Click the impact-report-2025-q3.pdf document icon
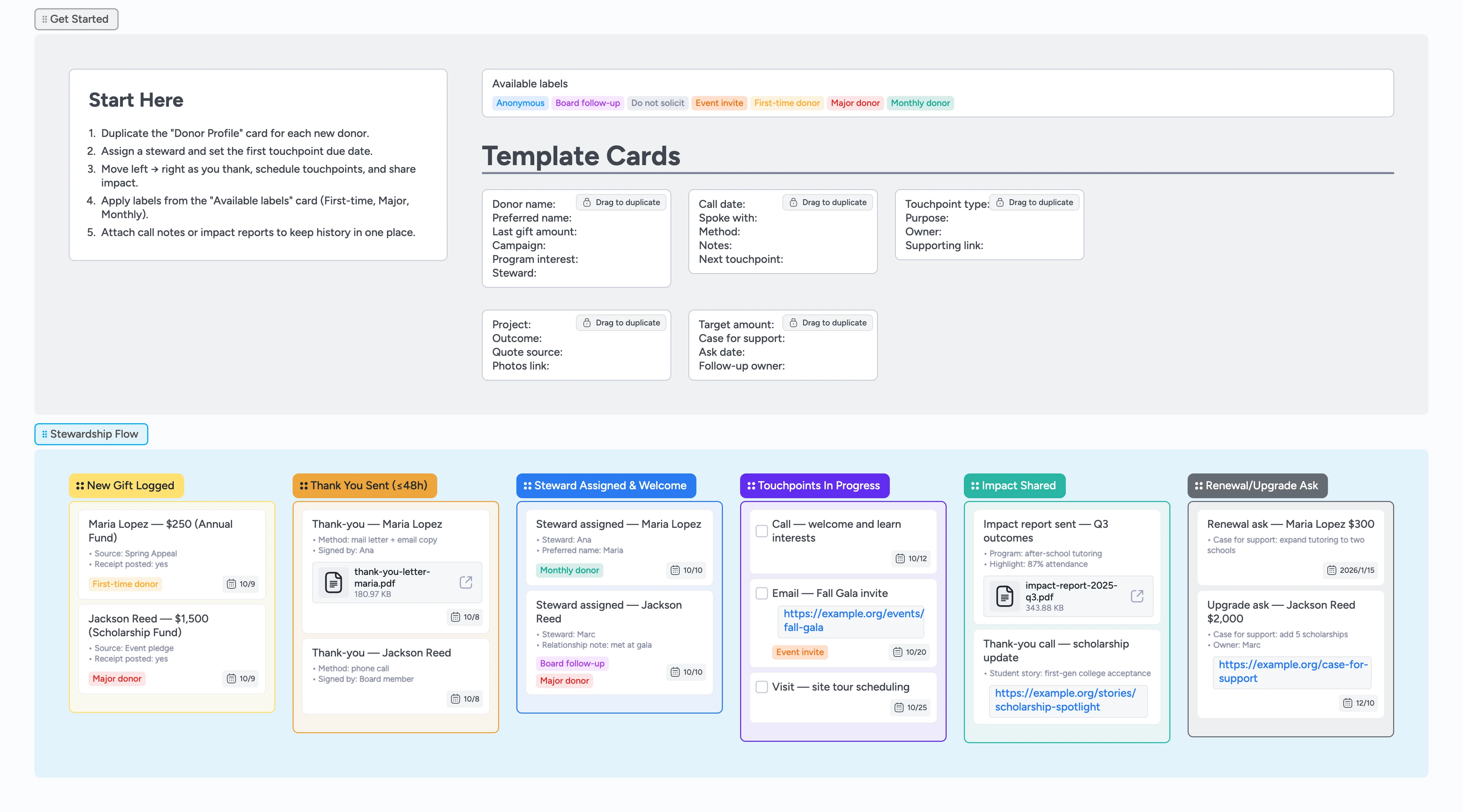Viewport: 1463px width, 812px height. pos(1005,596)
